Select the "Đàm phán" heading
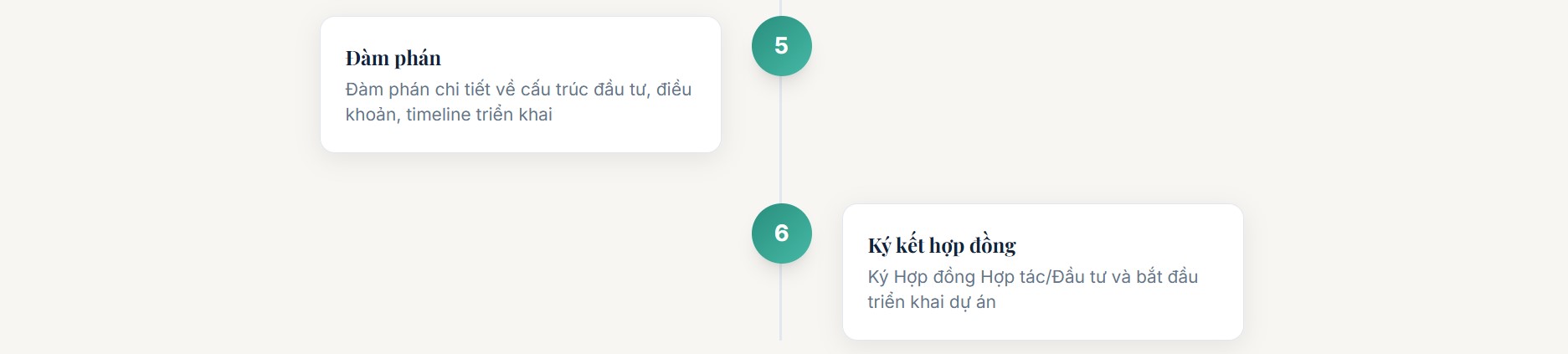 pos(393,58)
